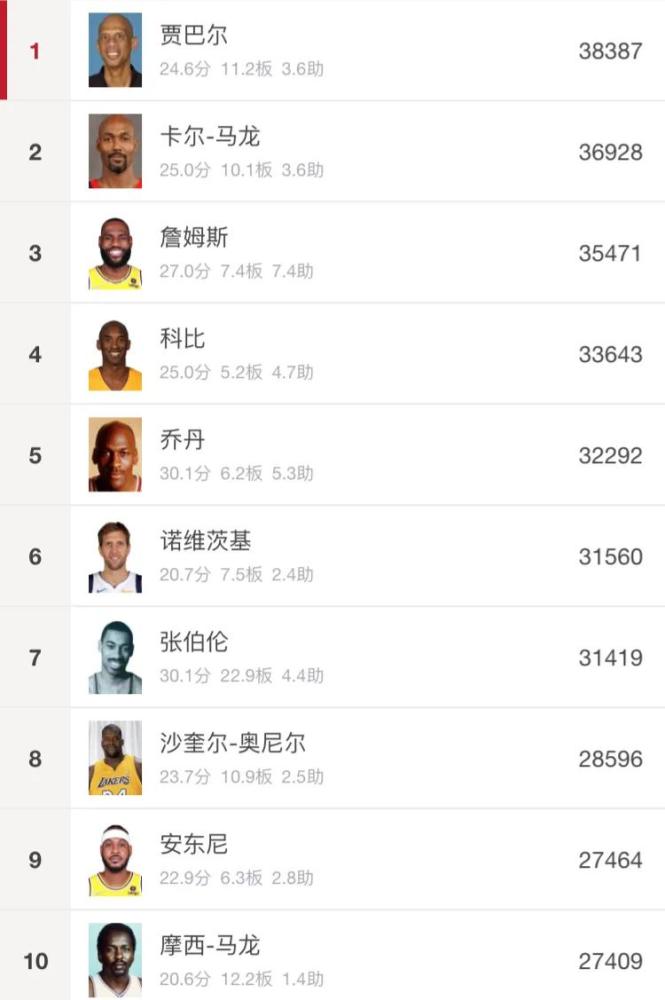Open 摩西-马龙 player avatar

[x=115, y=960]
